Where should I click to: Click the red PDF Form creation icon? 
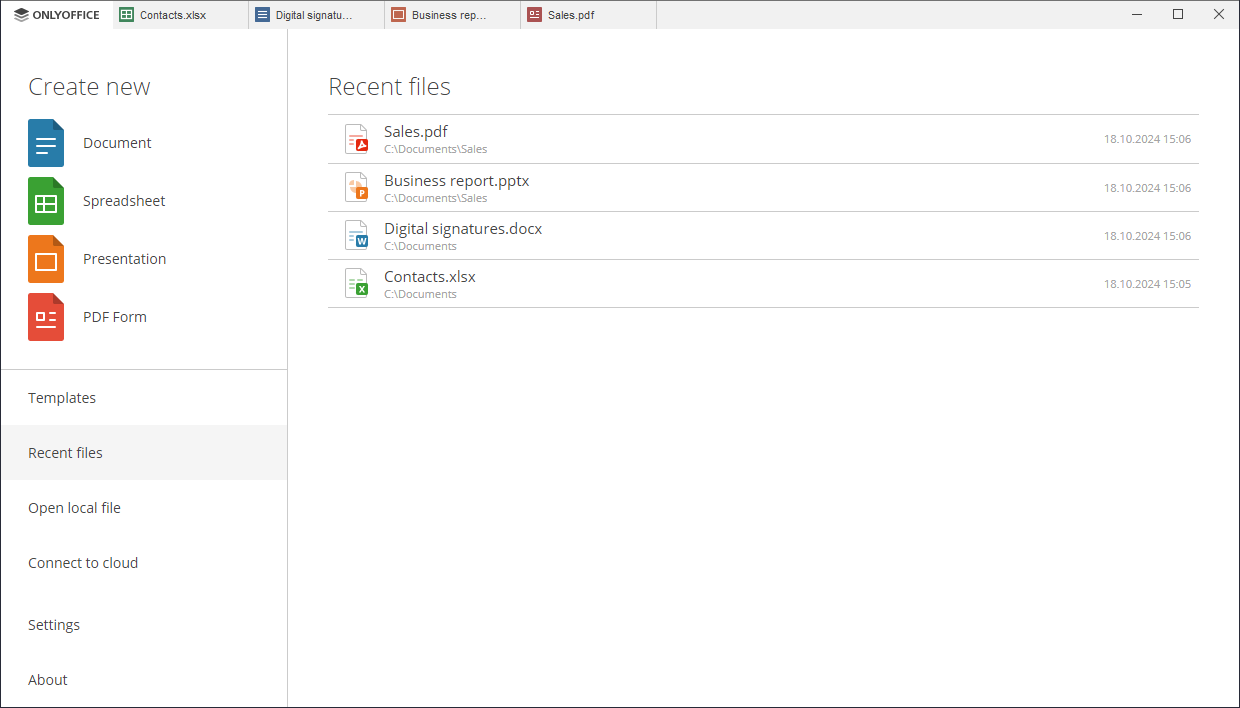[46, 317]
